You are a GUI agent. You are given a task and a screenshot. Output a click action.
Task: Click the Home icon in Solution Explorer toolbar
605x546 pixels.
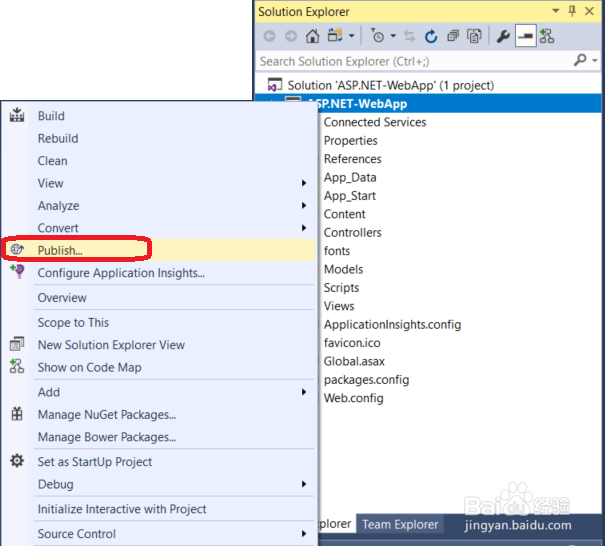tap(313, 36)
